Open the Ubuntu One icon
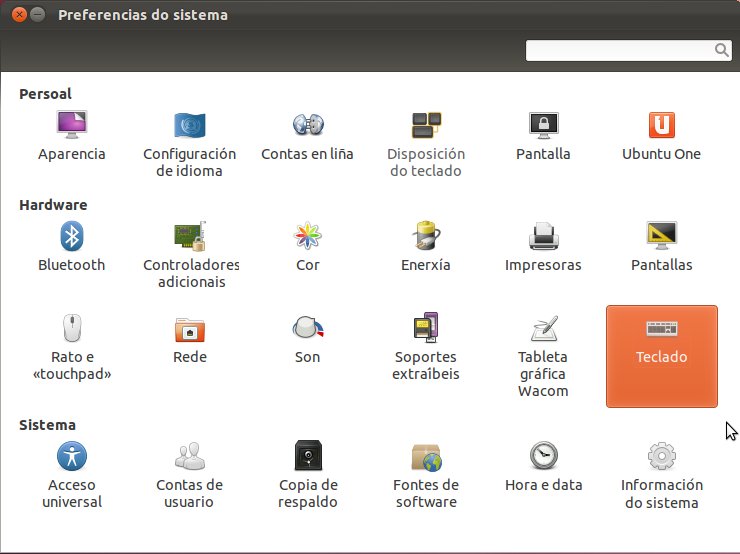This screenshot has width=740, height=554. click(662, 125)
